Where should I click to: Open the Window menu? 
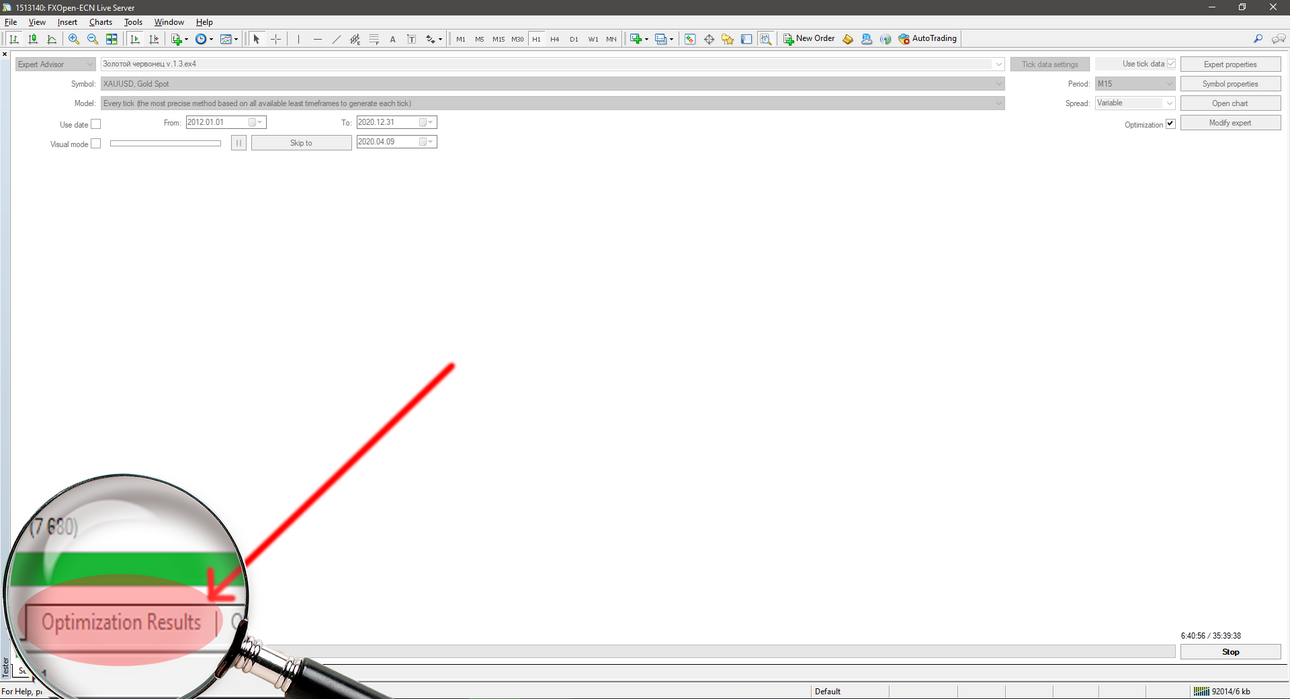(169, 22)
